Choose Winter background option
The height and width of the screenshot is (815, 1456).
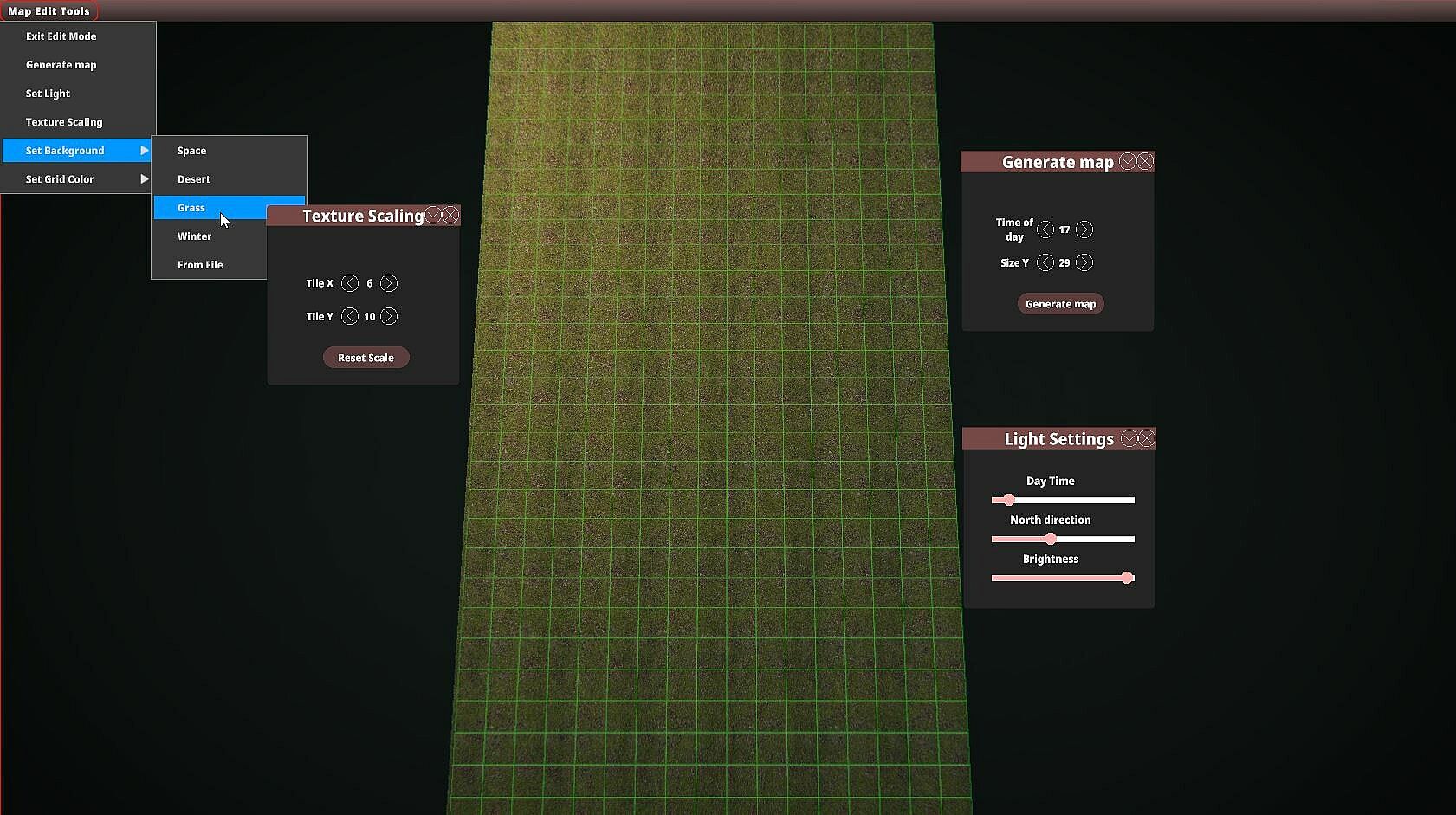click(x=210, y=236)
